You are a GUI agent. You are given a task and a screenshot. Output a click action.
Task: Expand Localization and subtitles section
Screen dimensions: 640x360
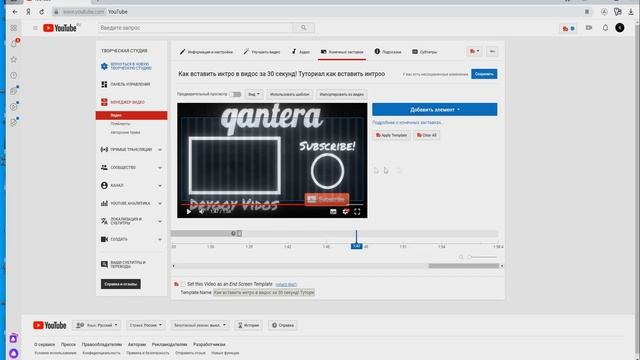pos(160,221)
